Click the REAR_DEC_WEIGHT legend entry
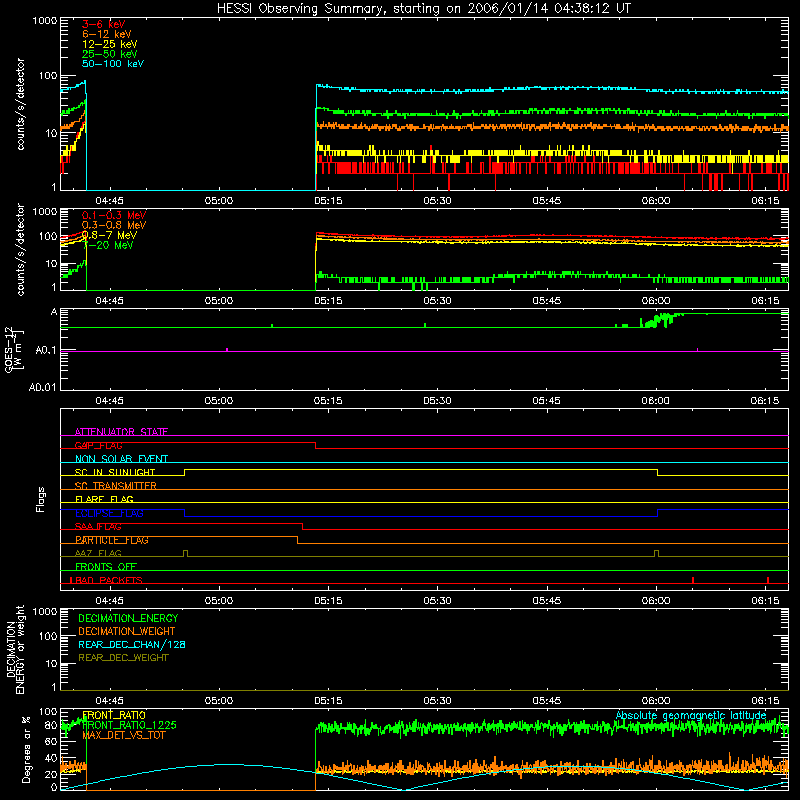 (123, 658)
